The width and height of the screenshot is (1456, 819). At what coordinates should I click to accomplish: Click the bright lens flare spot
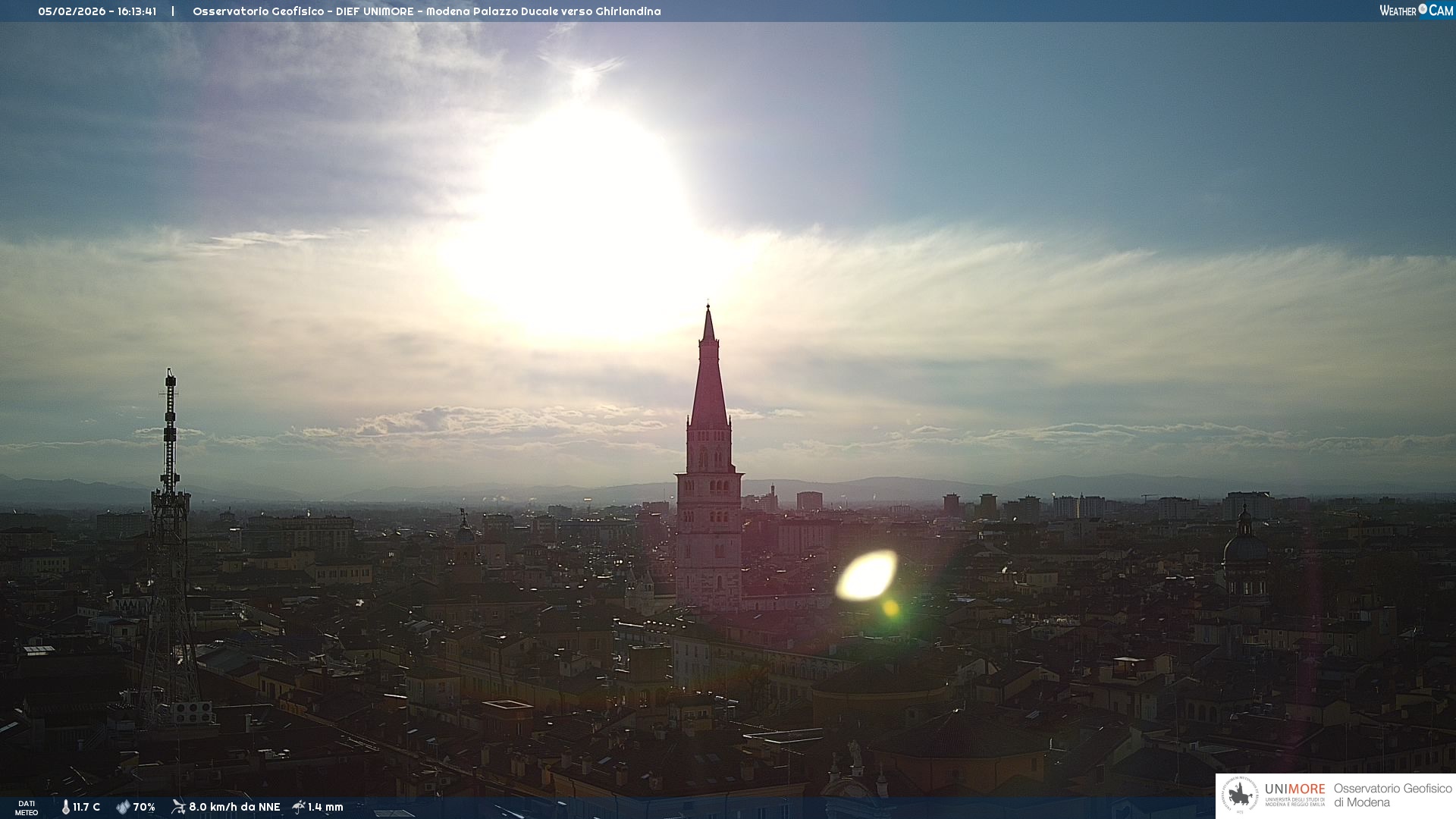(867, 576)
